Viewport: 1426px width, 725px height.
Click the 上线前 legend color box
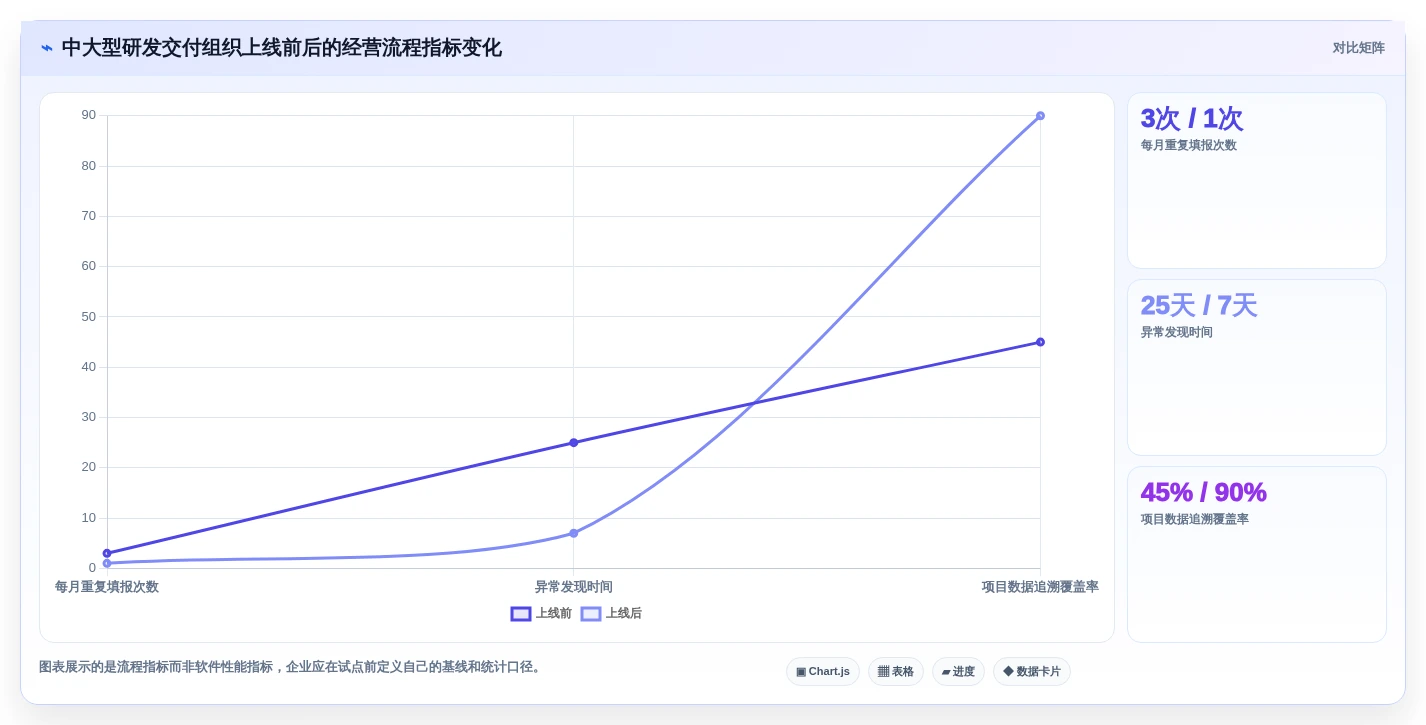[521, 614]
